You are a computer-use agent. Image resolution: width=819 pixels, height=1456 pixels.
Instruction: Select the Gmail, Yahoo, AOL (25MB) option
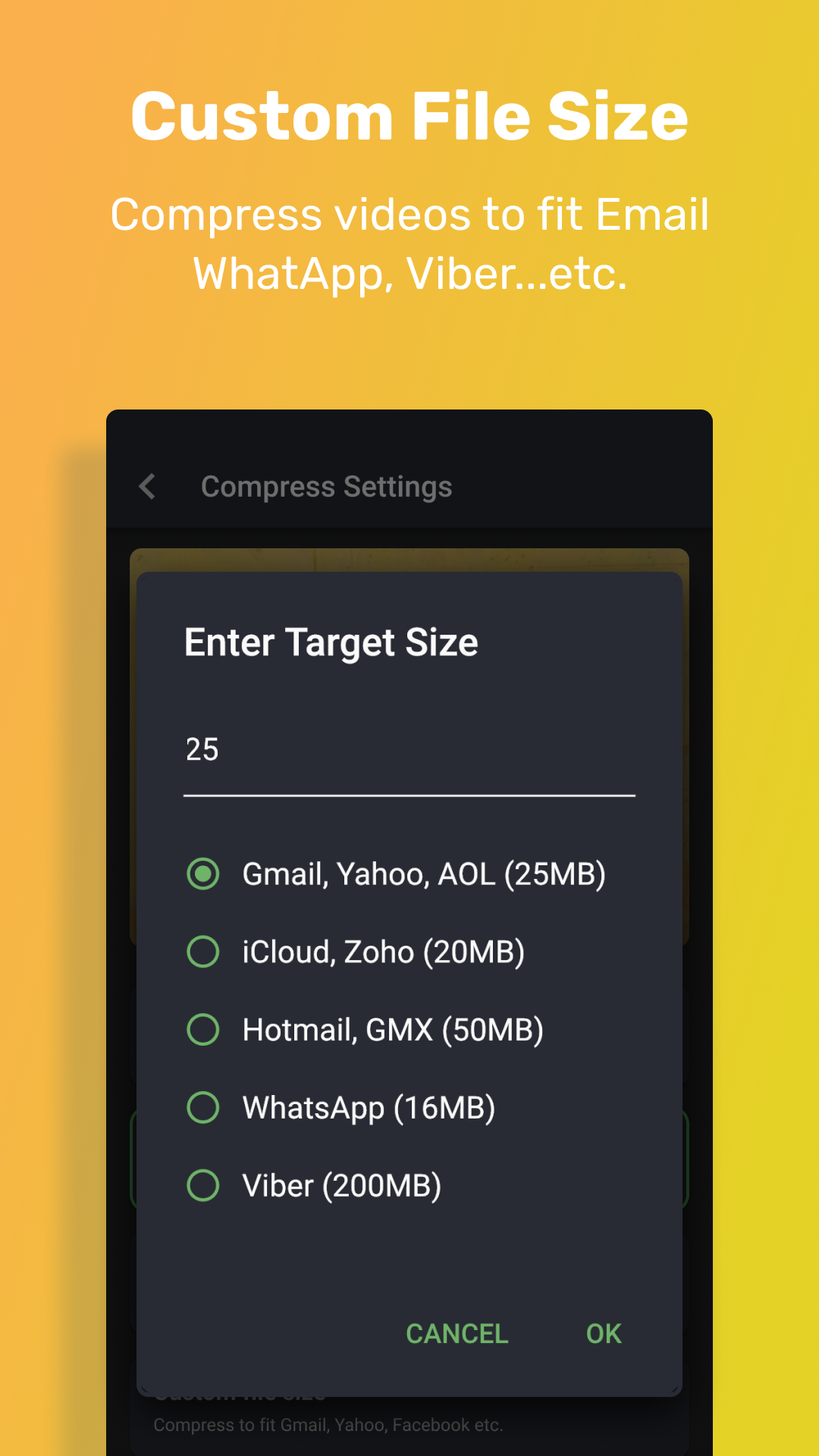[x=422, y=874]
